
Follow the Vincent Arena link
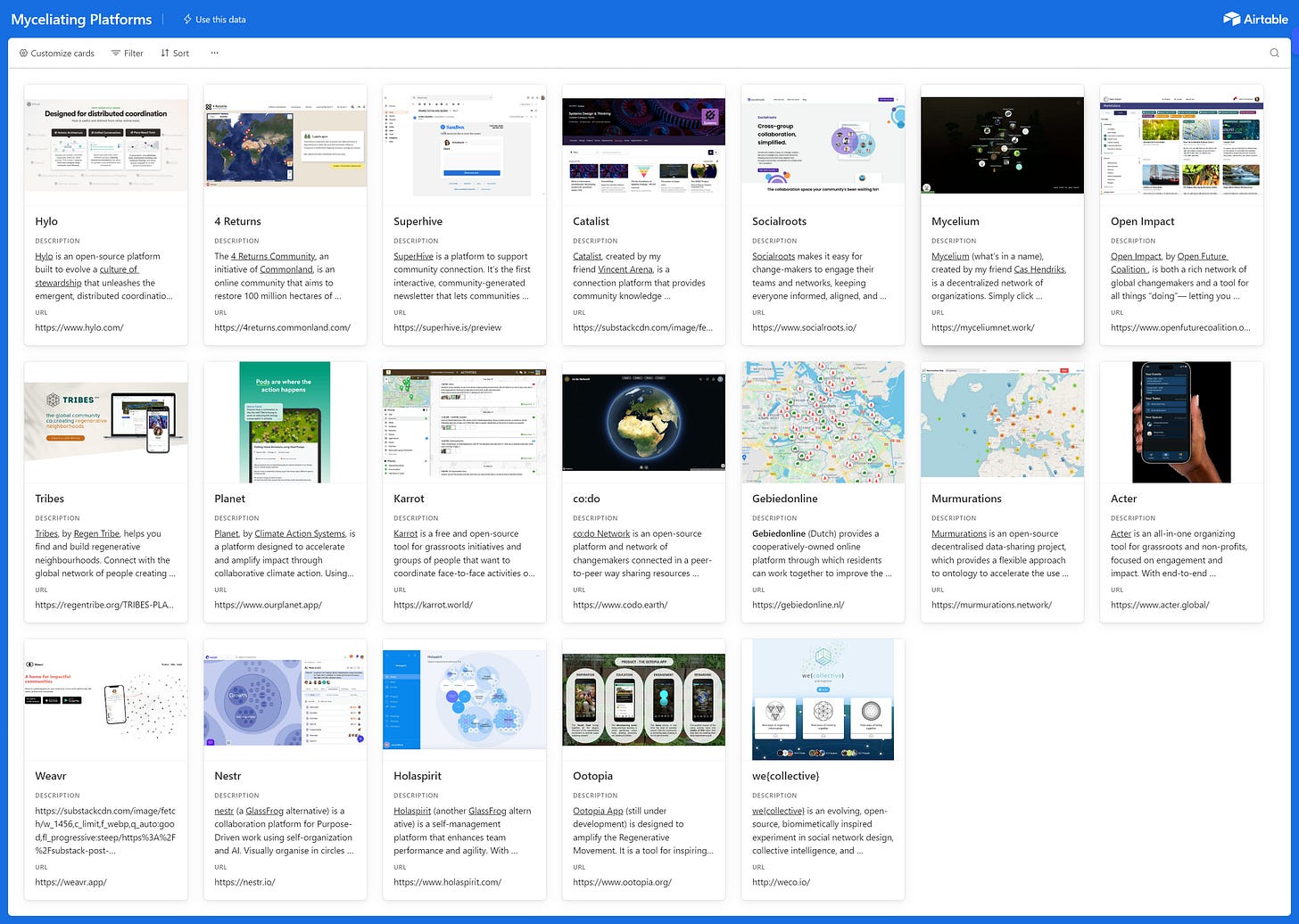click(626, 269)
